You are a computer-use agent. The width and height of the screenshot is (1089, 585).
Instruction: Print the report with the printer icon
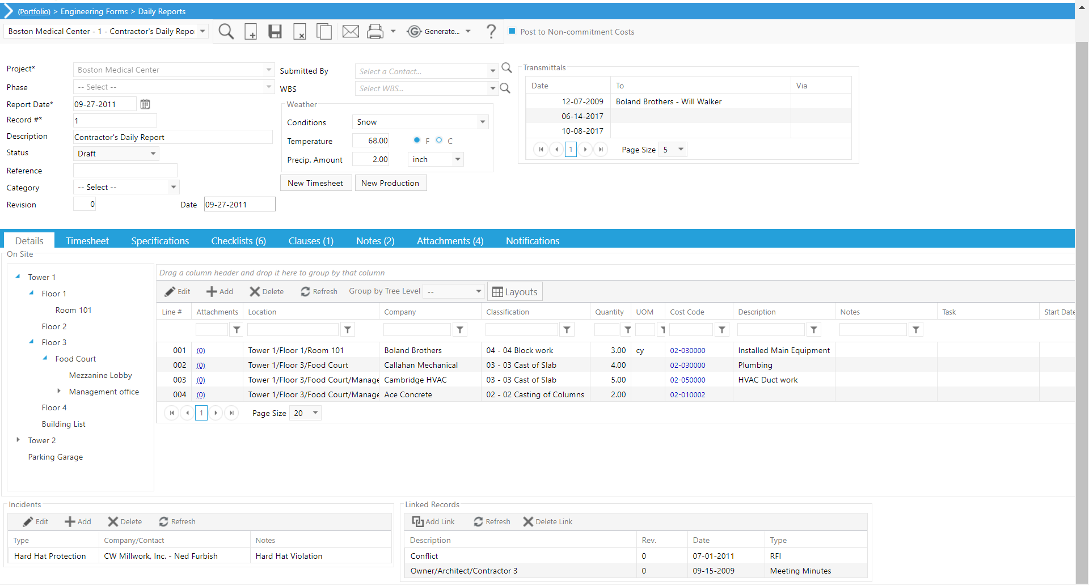375,31
